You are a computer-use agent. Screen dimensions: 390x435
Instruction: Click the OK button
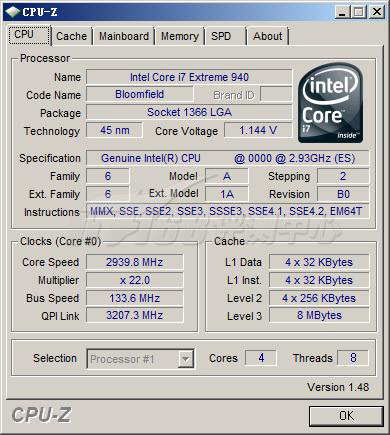(346, 416)
